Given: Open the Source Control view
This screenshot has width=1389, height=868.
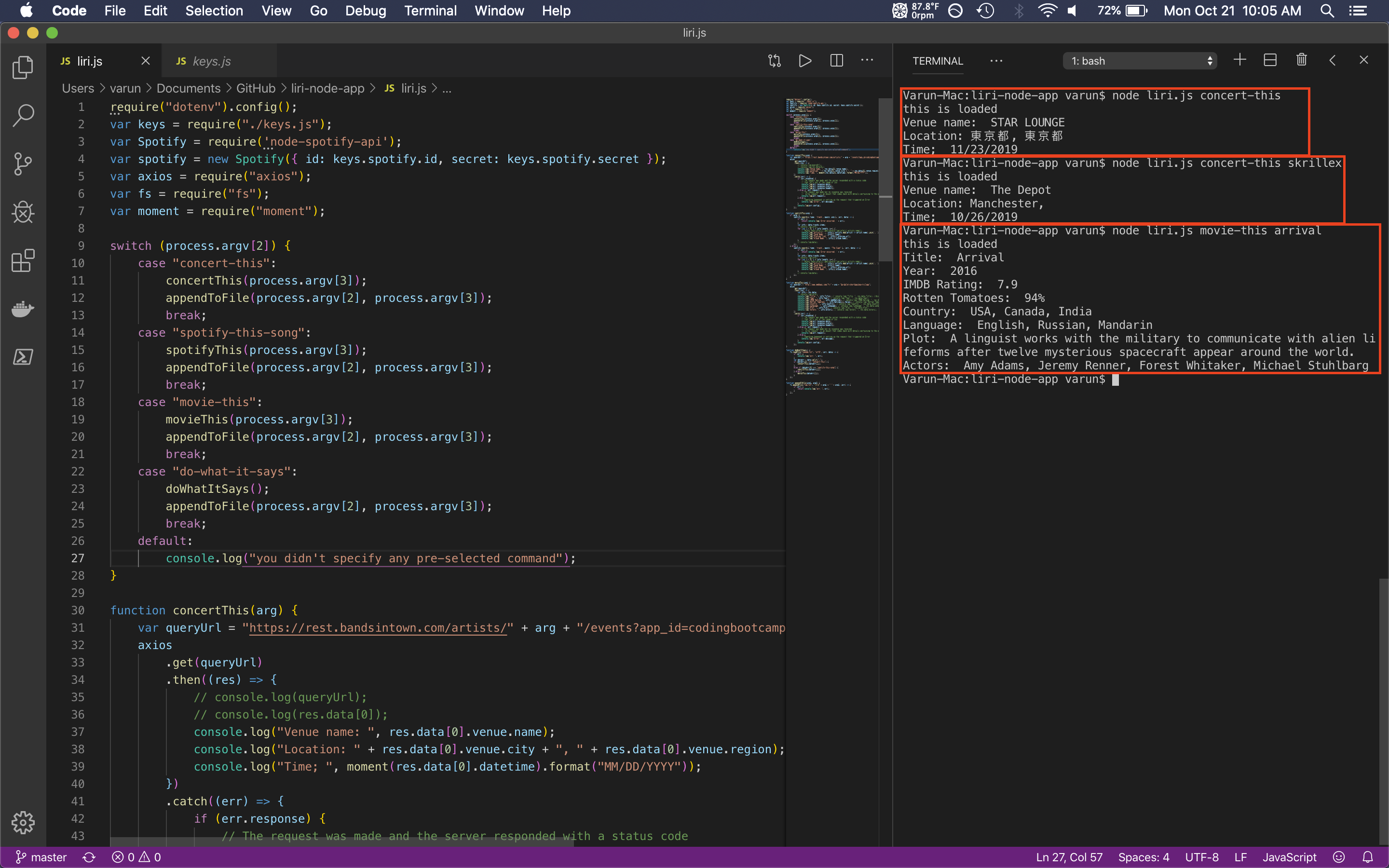Looking at the screenshot, I should (23, 164).
